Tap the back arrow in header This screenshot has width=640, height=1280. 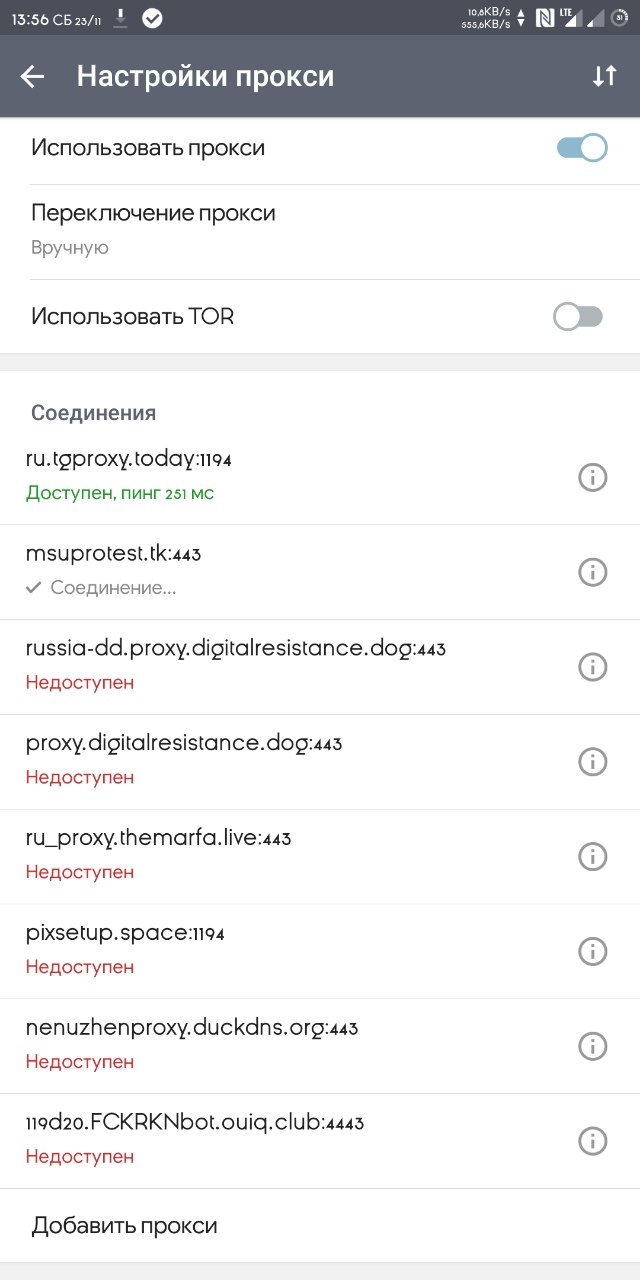coord(33,77)
